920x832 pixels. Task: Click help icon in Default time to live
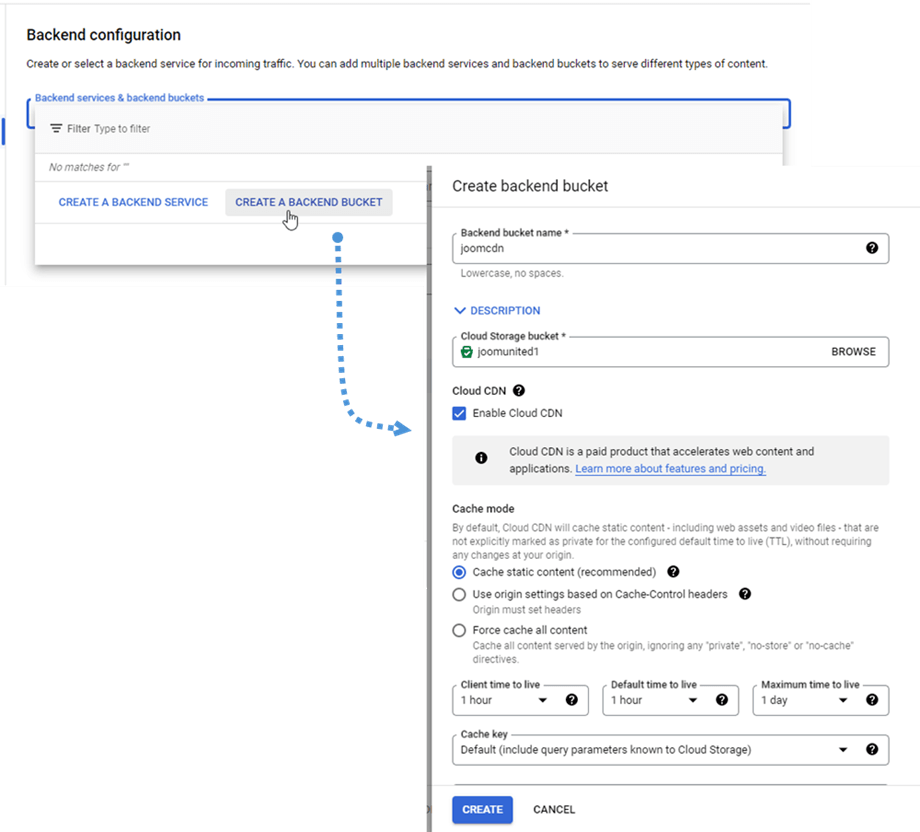tap(722, 700)
